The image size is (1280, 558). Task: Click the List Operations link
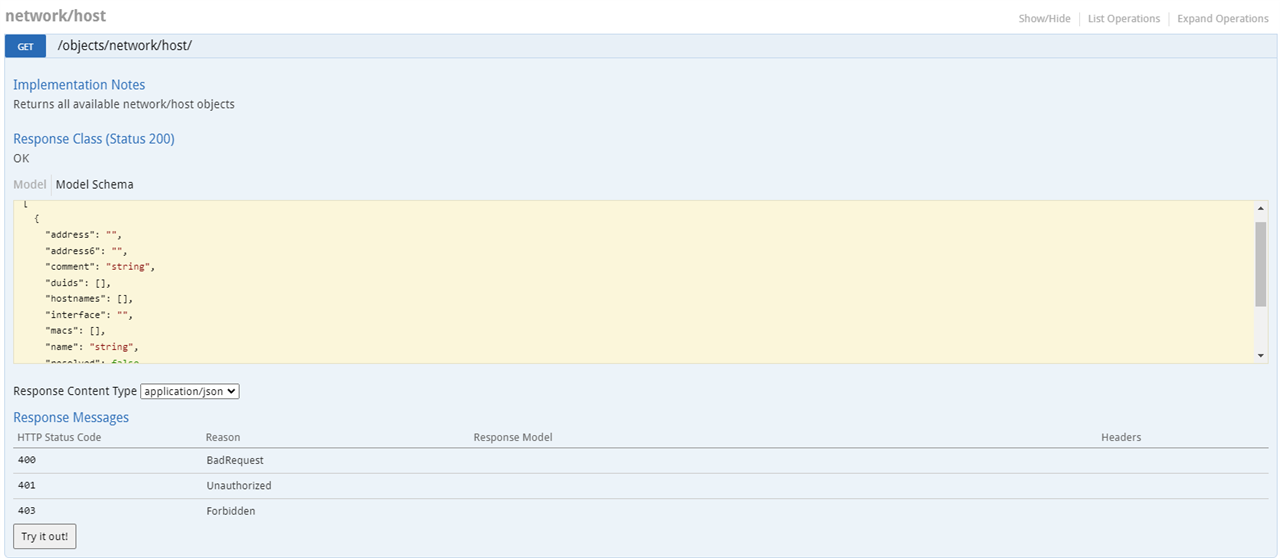(x=1123, y=19)
